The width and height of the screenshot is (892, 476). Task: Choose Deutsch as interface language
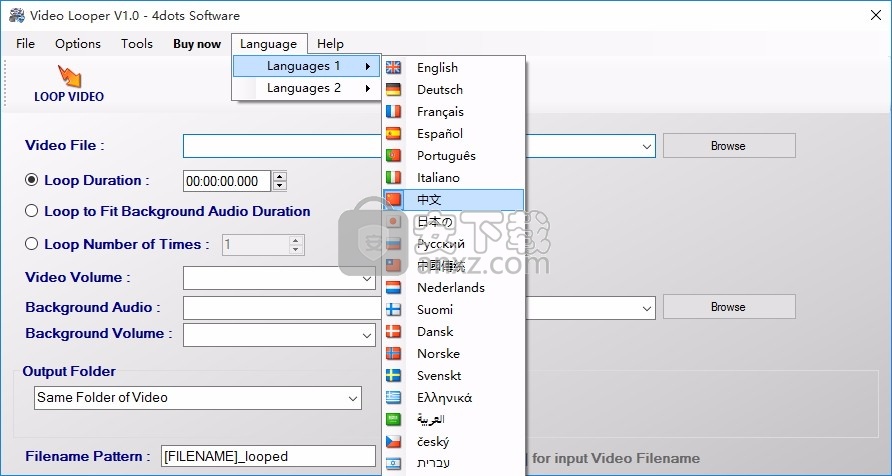pos(453,90)
